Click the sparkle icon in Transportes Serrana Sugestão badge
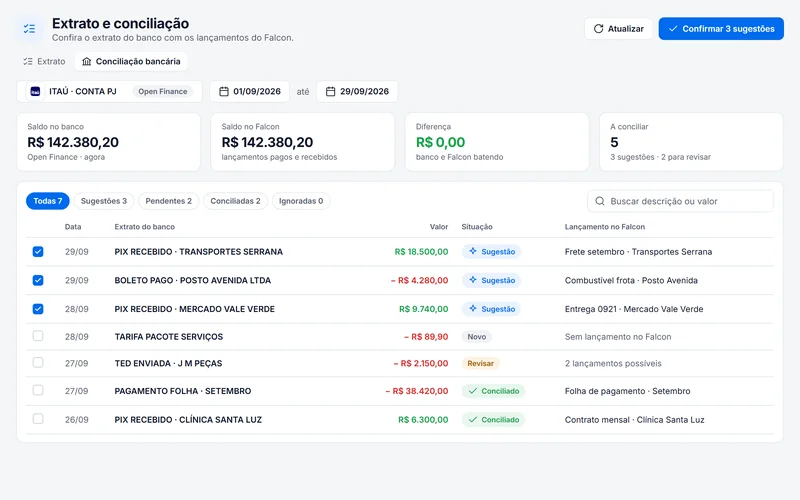Screen dimensions: 800x500 pyautogui.click(x=473, y=251)
